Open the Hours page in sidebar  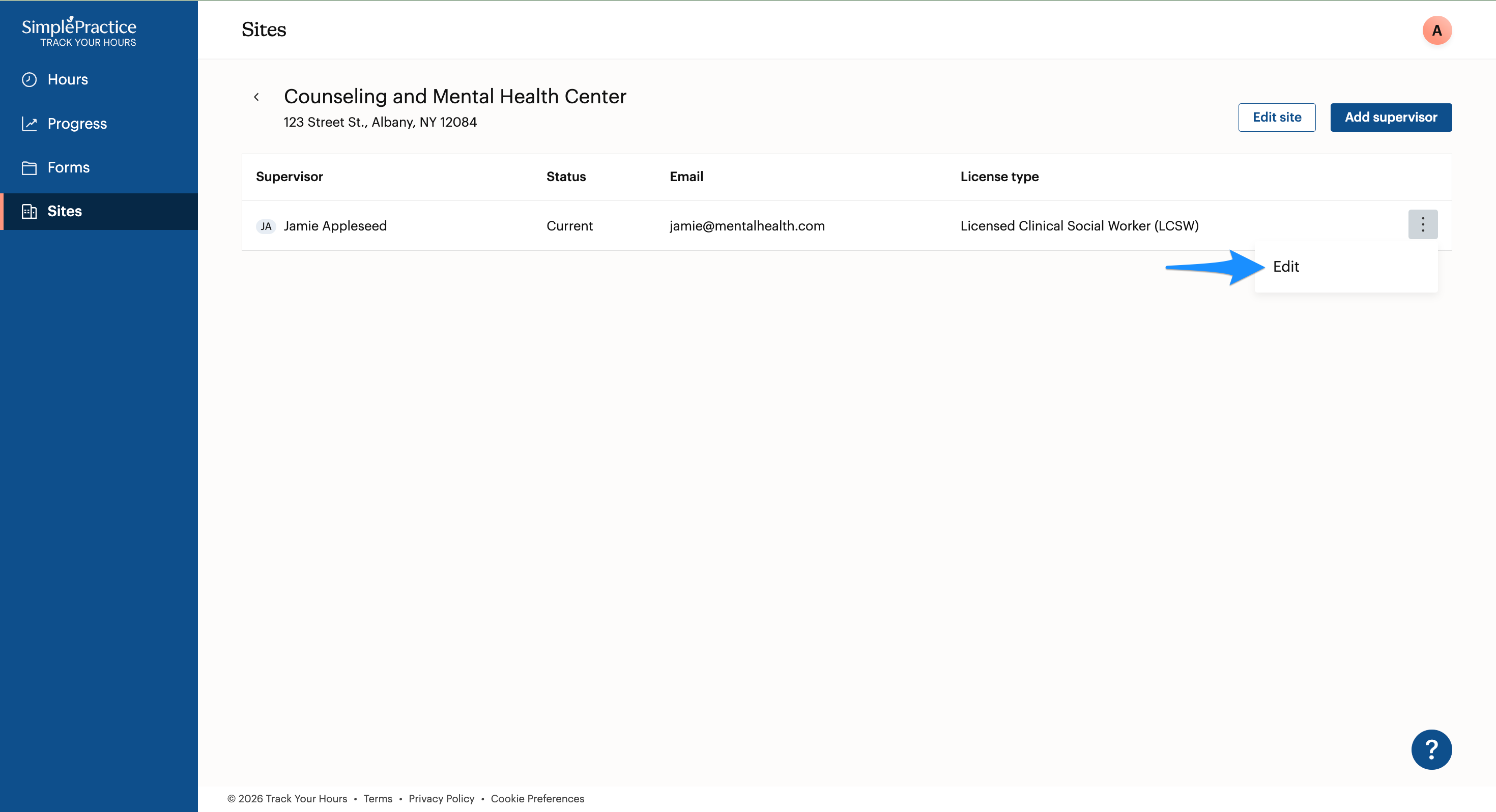(99, 79)
